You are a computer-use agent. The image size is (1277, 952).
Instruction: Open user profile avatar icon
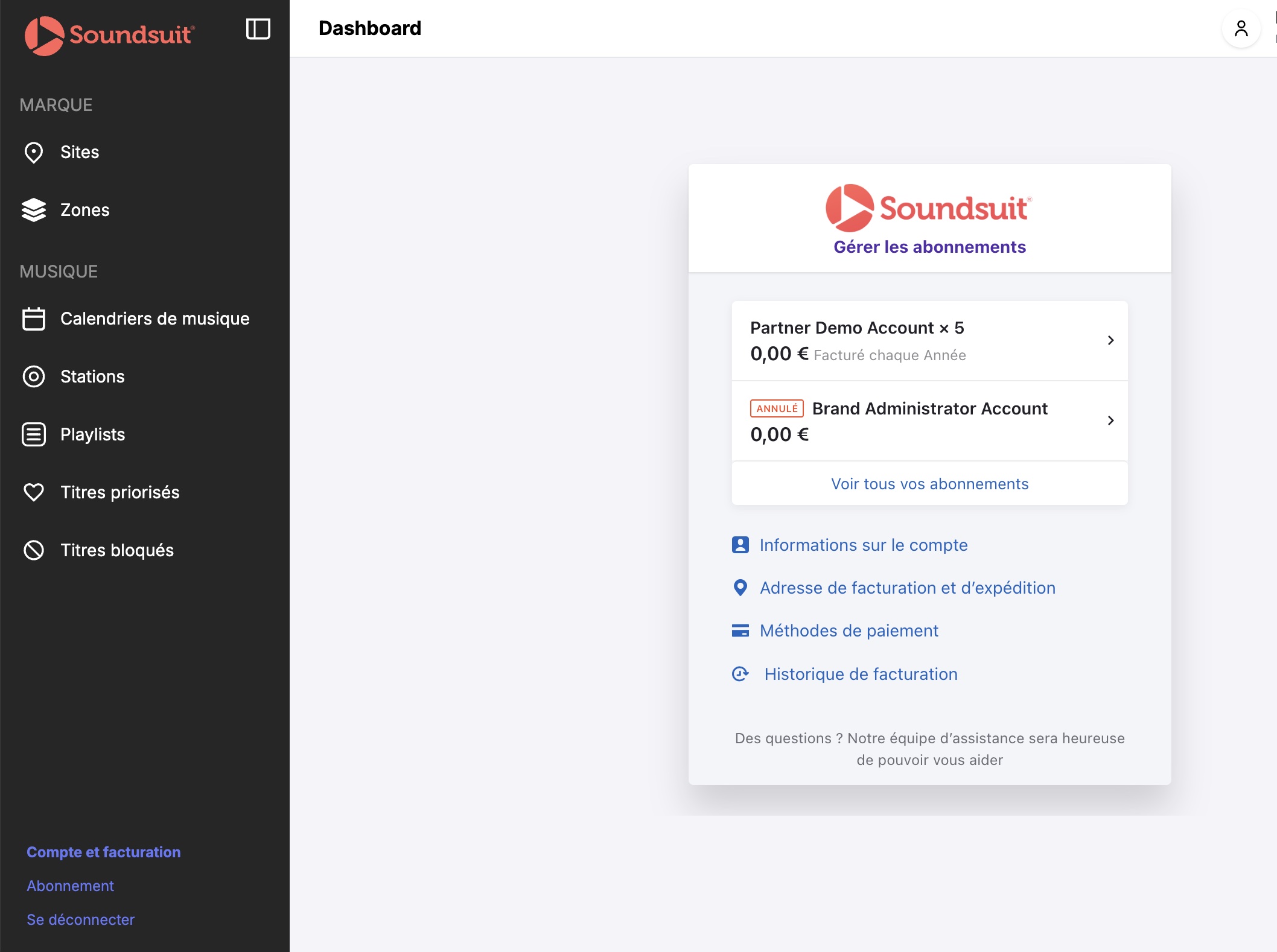pos(1241,28)
